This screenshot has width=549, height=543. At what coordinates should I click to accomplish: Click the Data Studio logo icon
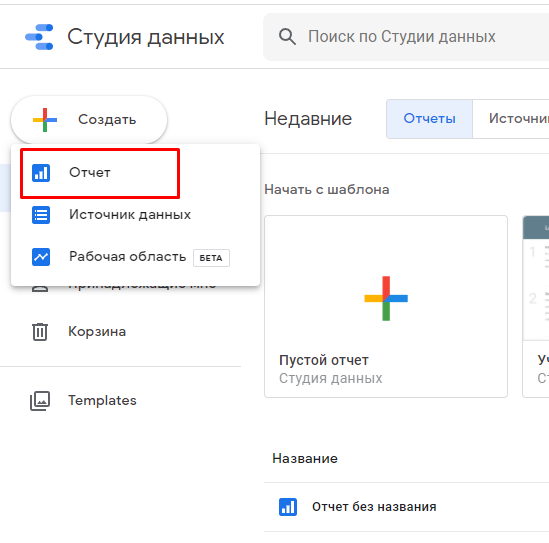tap(39, 37)
